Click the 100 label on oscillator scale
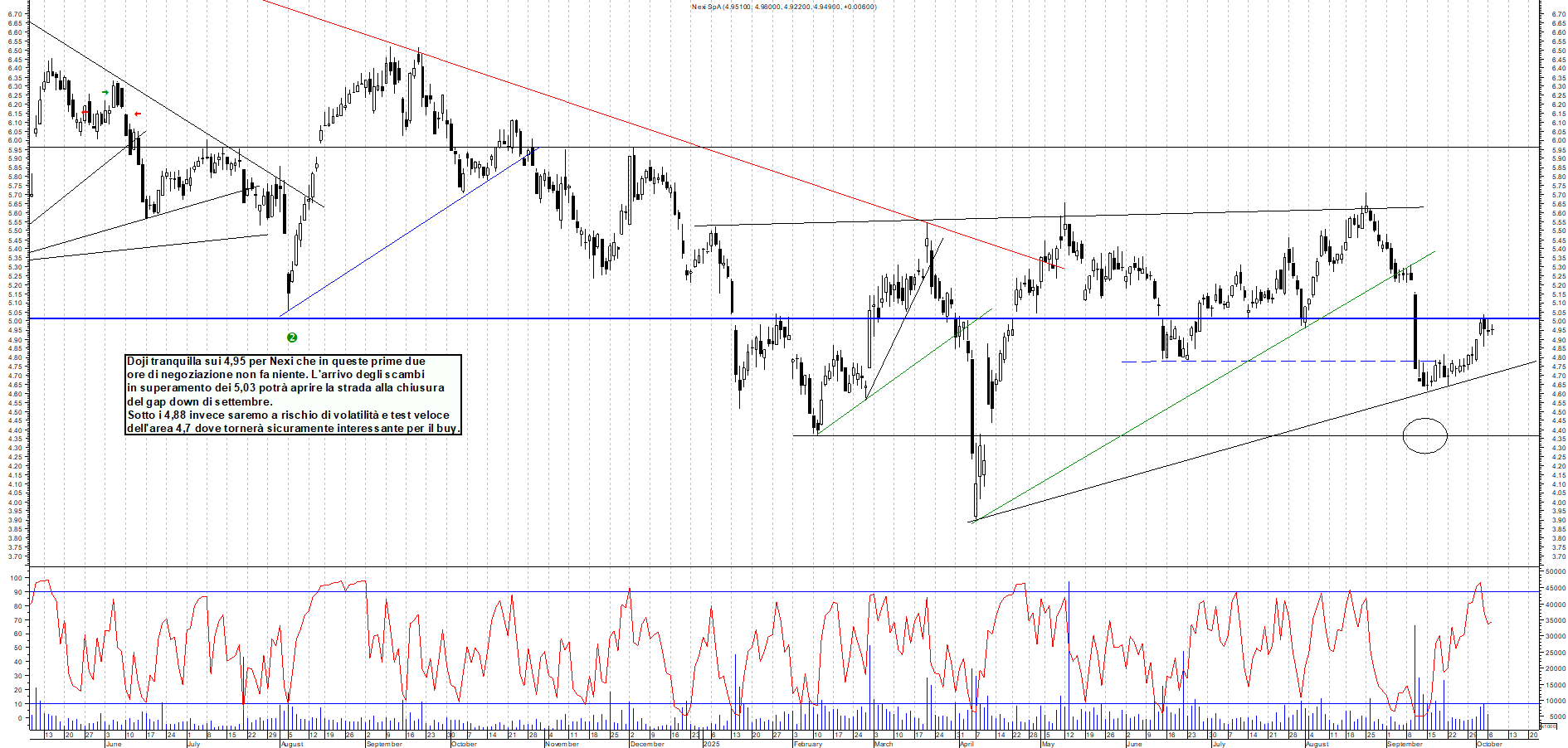The width and height of the screenshot is (1568, 748). click(17, 578)
